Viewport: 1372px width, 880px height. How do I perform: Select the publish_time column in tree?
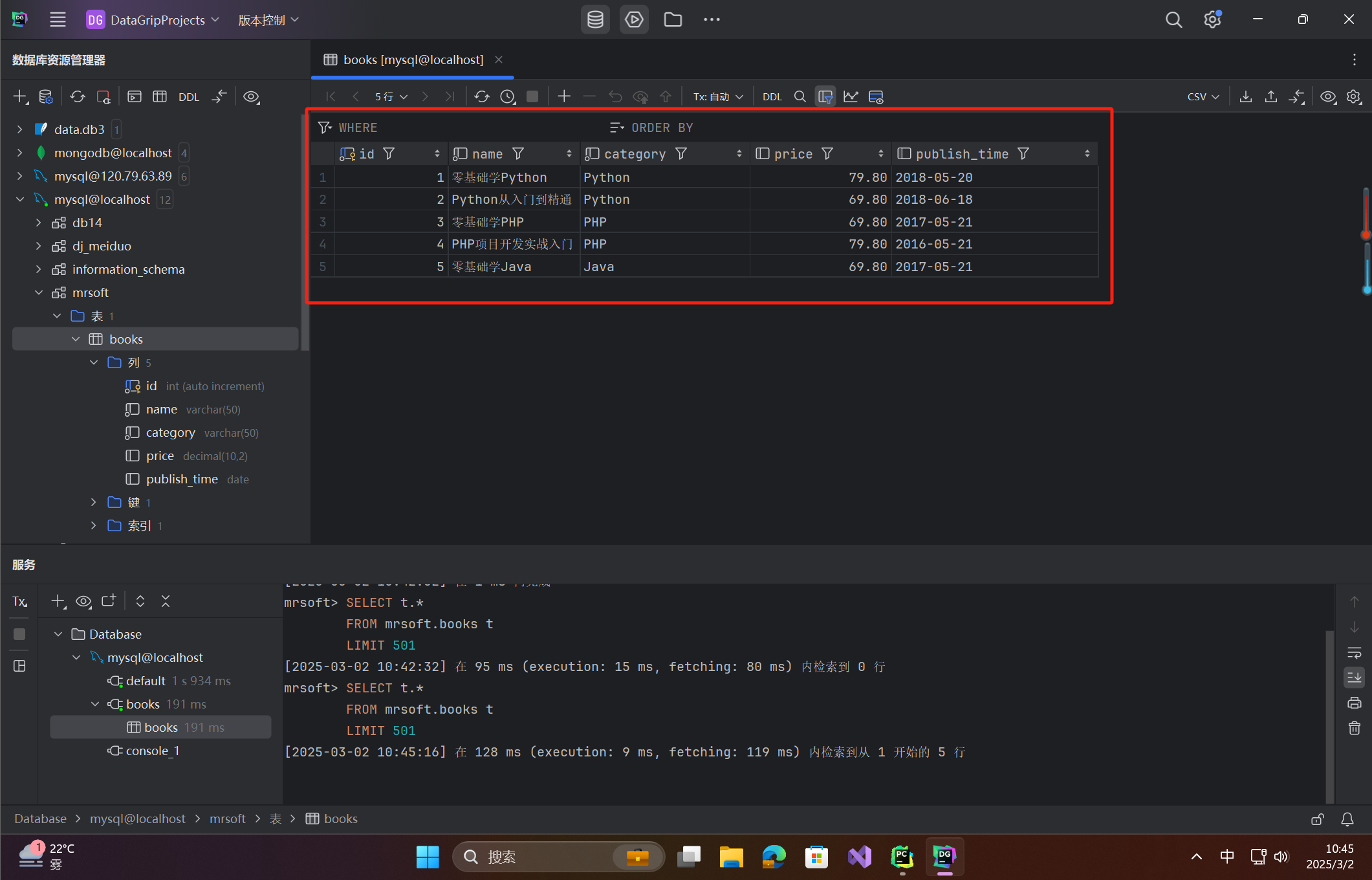(182, 479)
